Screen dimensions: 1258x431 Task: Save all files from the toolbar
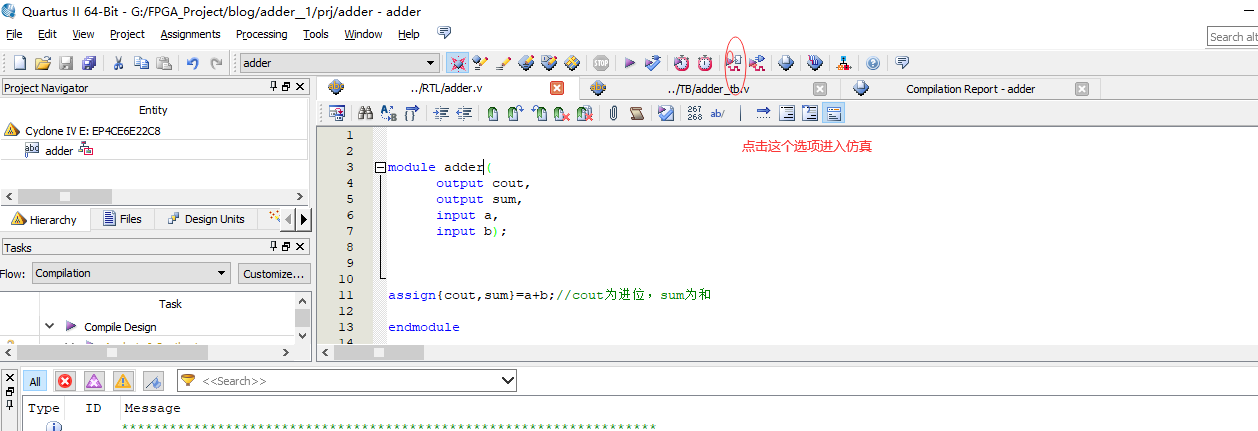click(89, 63)
